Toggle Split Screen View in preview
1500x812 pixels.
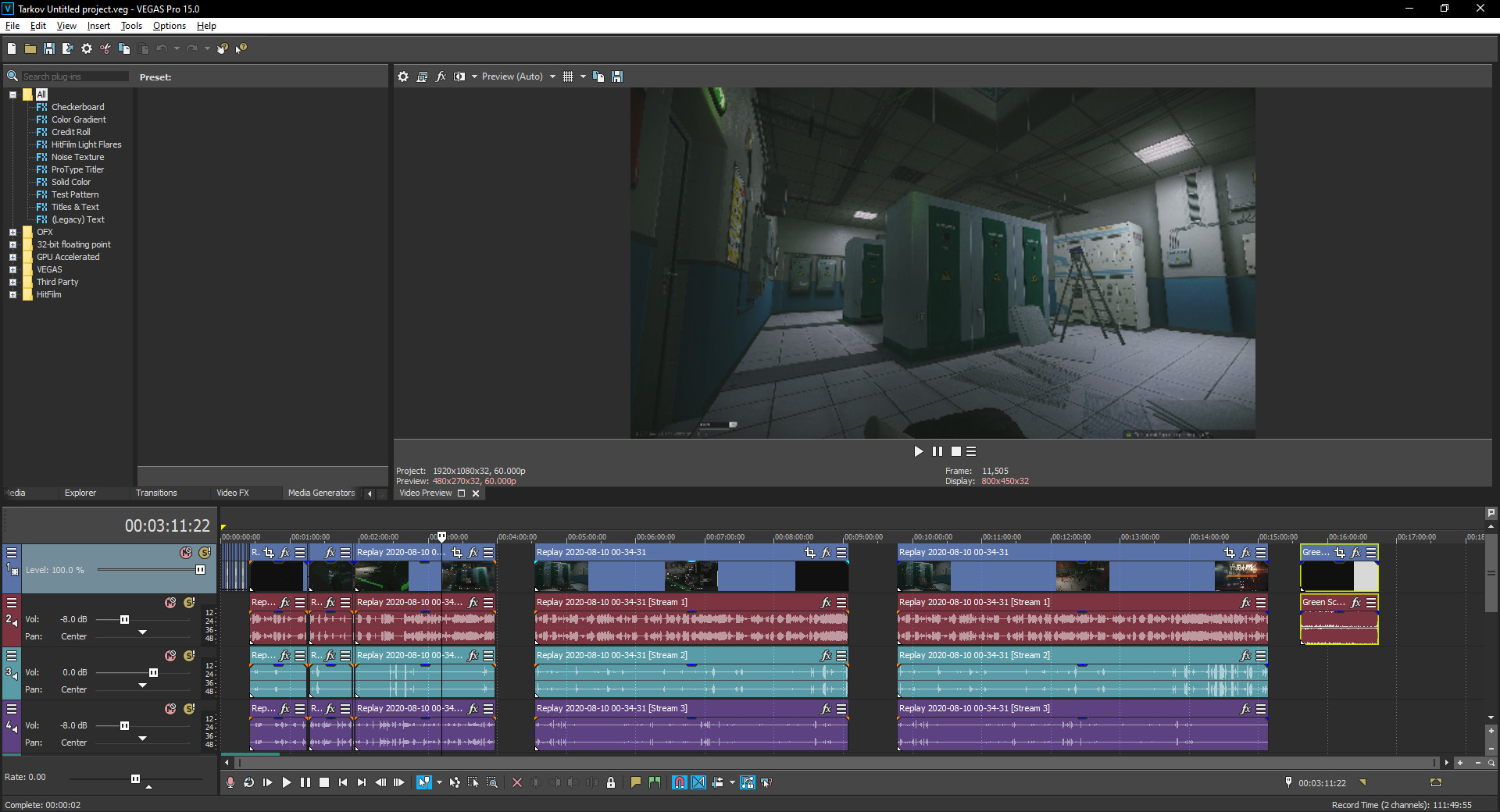point(459,77)
